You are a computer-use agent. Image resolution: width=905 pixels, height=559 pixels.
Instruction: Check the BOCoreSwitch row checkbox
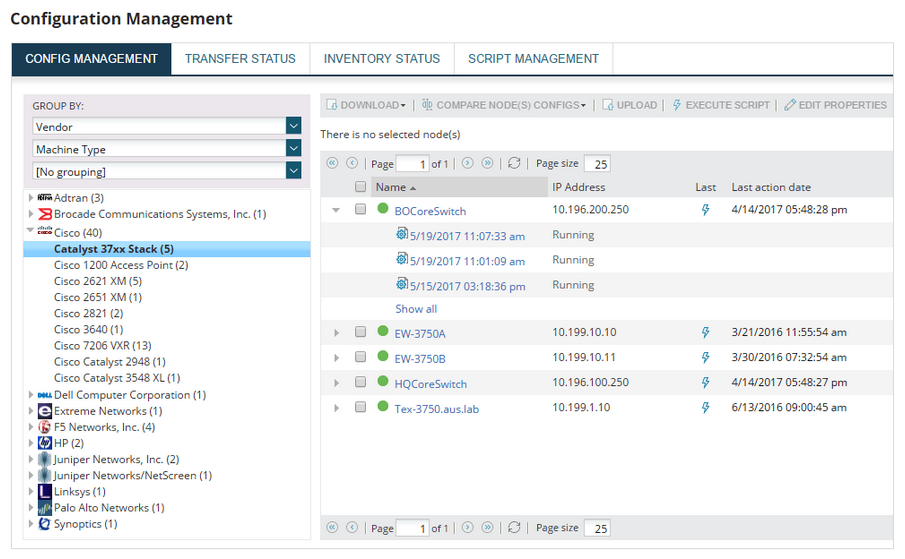[x=361, y=209]
